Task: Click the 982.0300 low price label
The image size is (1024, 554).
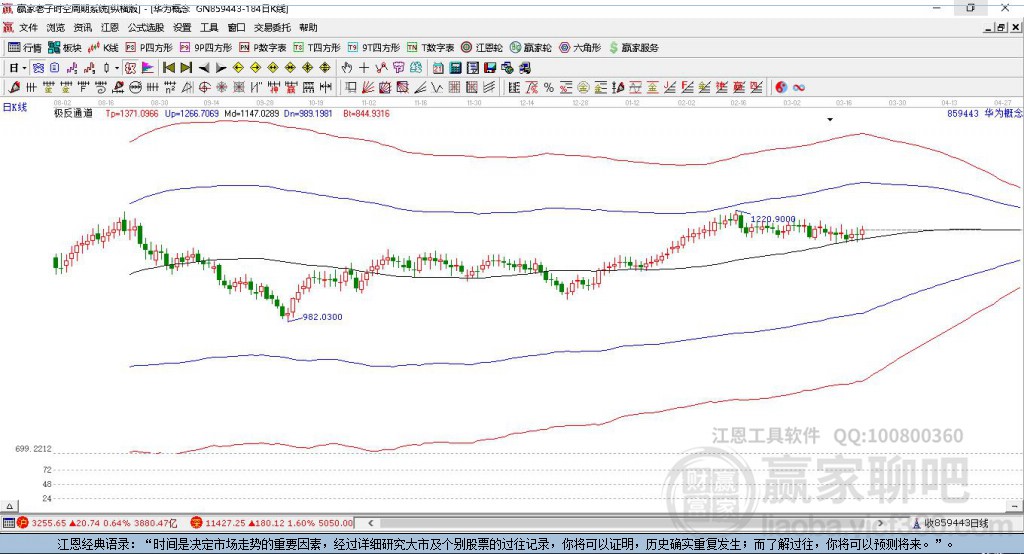Action: [x=323, y=317]
